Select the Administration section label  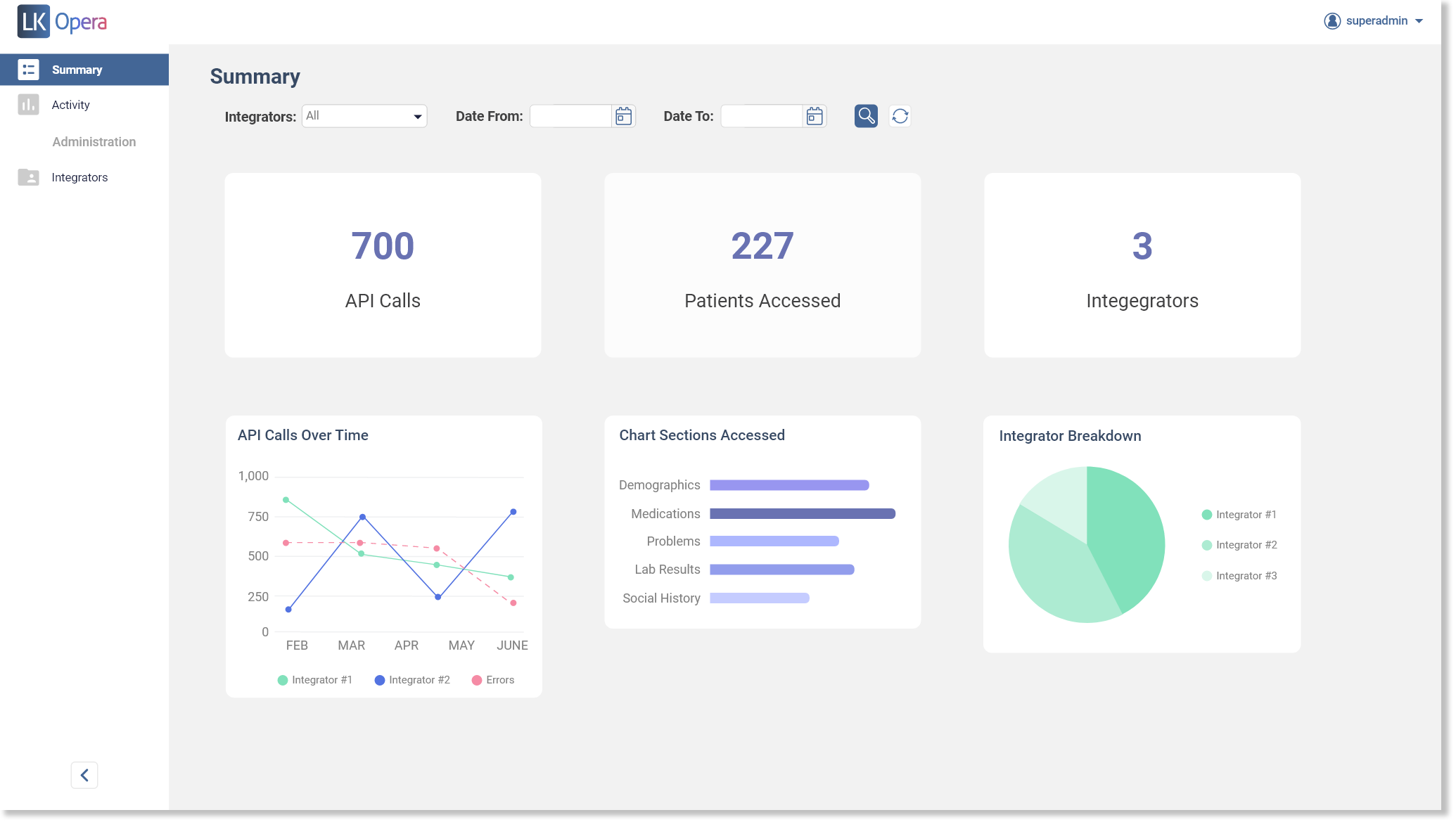point(94,142)
